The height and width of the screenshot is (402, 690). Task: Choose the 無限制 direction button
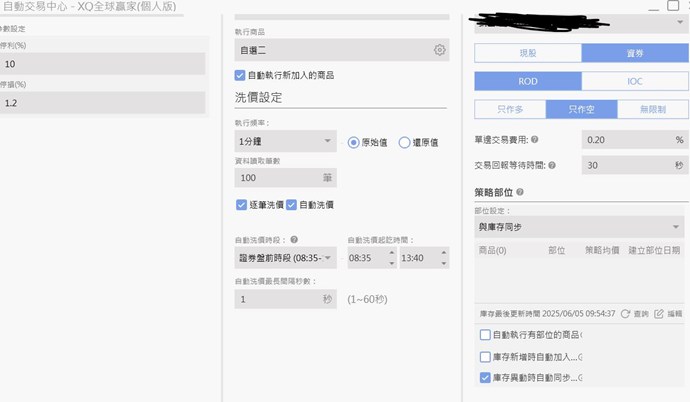click(x=654, y=110)
